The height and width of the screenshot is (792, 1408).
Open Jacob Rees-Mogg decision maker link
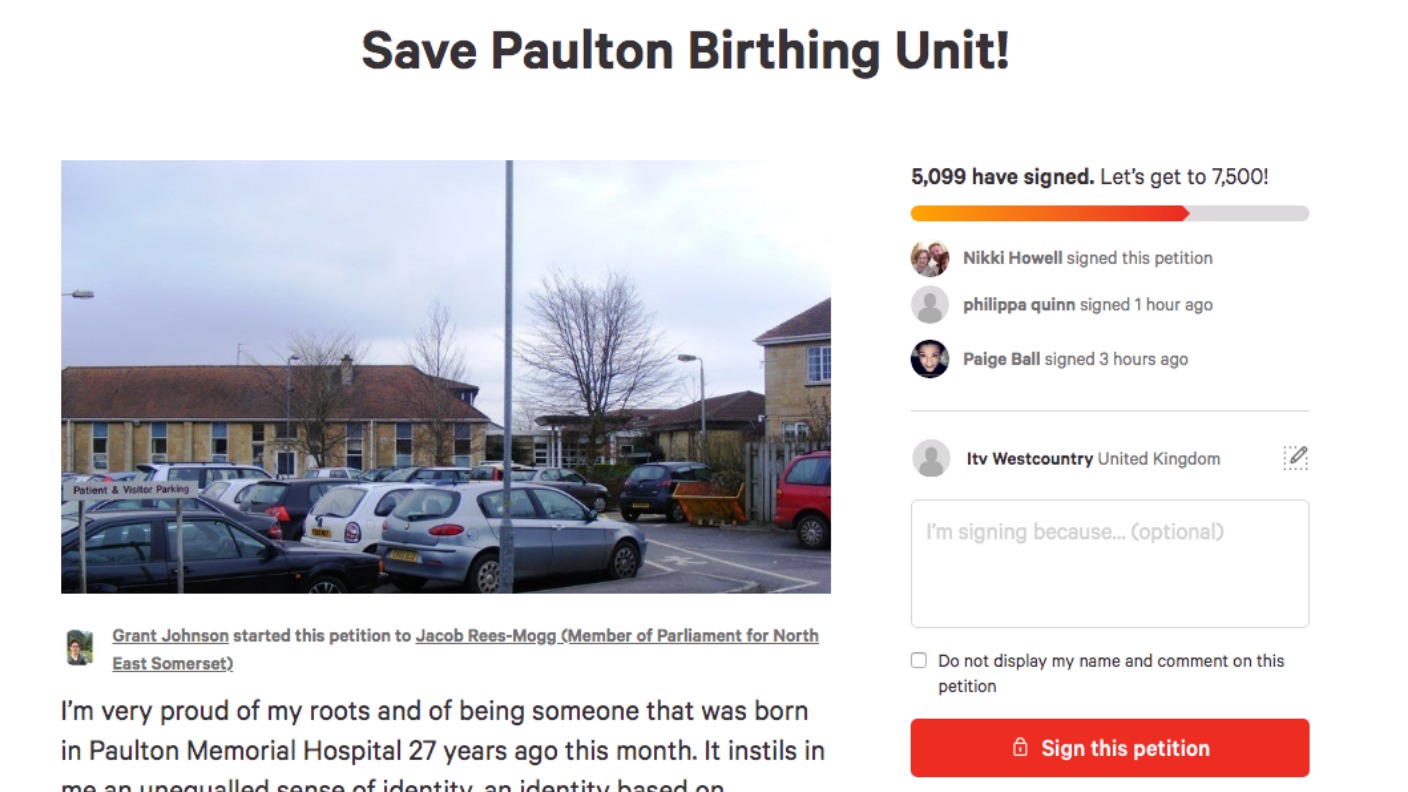[465, 649]
